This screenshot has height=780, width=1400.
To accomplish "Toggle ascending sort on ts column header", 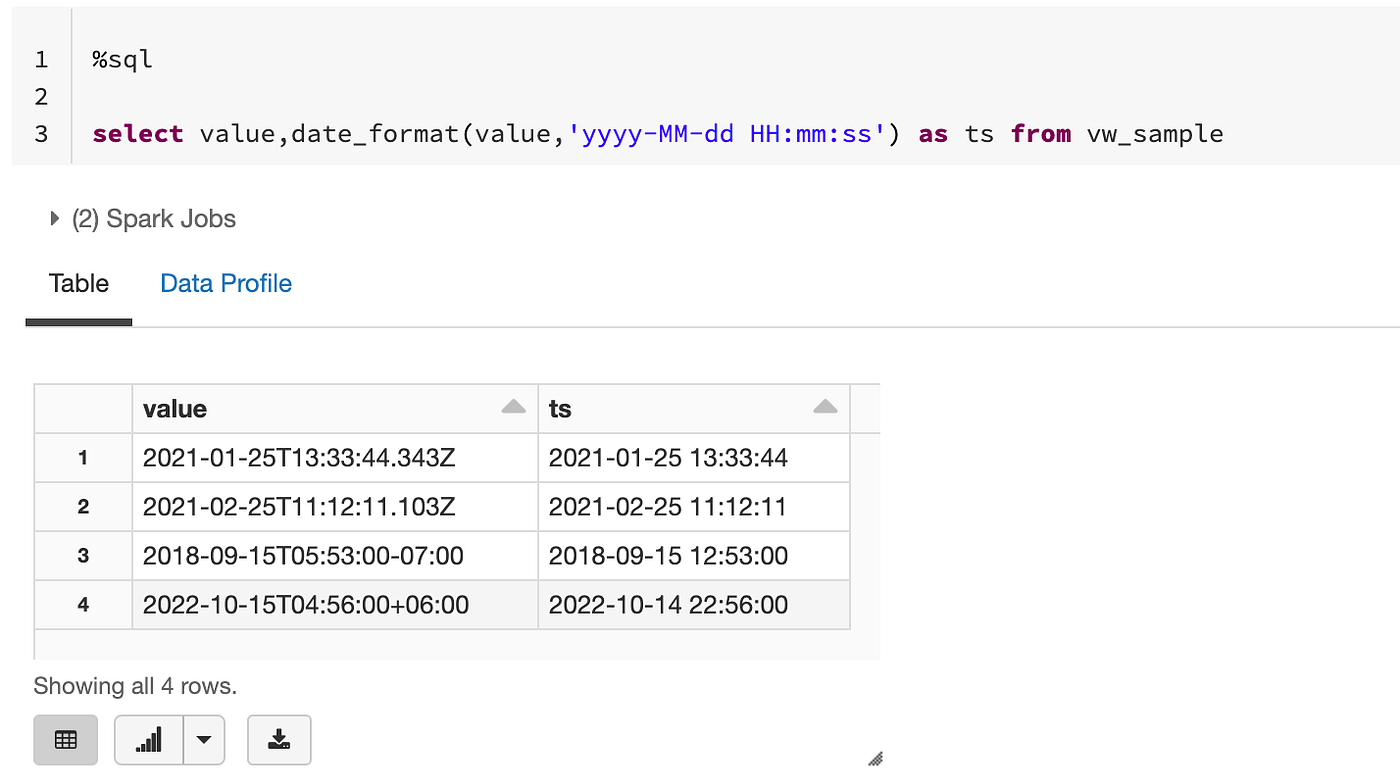I will 825,406.
